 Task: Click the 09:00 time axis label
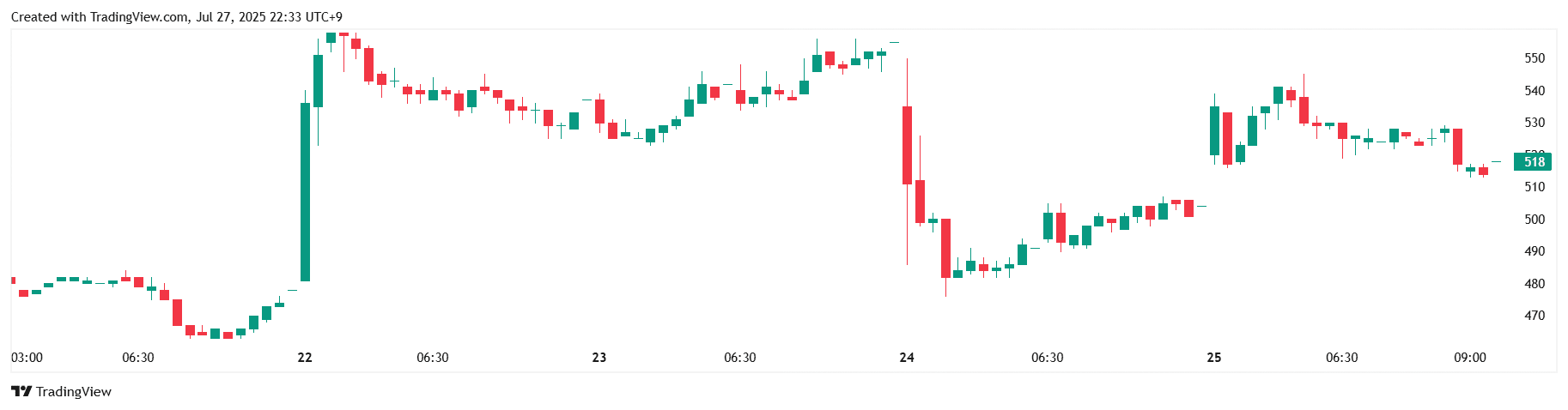coord(1469,358)
